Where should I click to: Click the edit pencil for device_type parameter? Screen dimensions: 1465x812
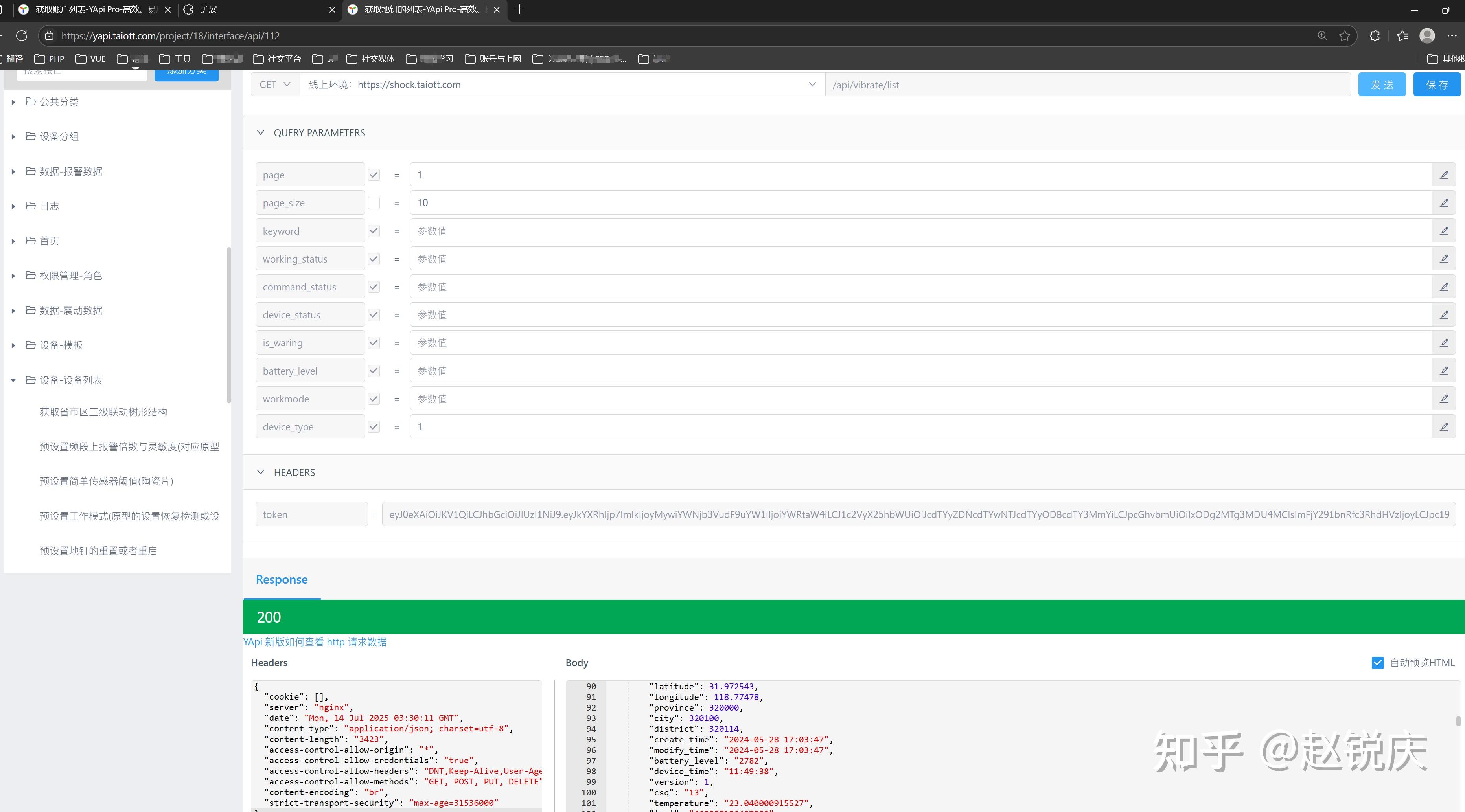pos(1443,426)
